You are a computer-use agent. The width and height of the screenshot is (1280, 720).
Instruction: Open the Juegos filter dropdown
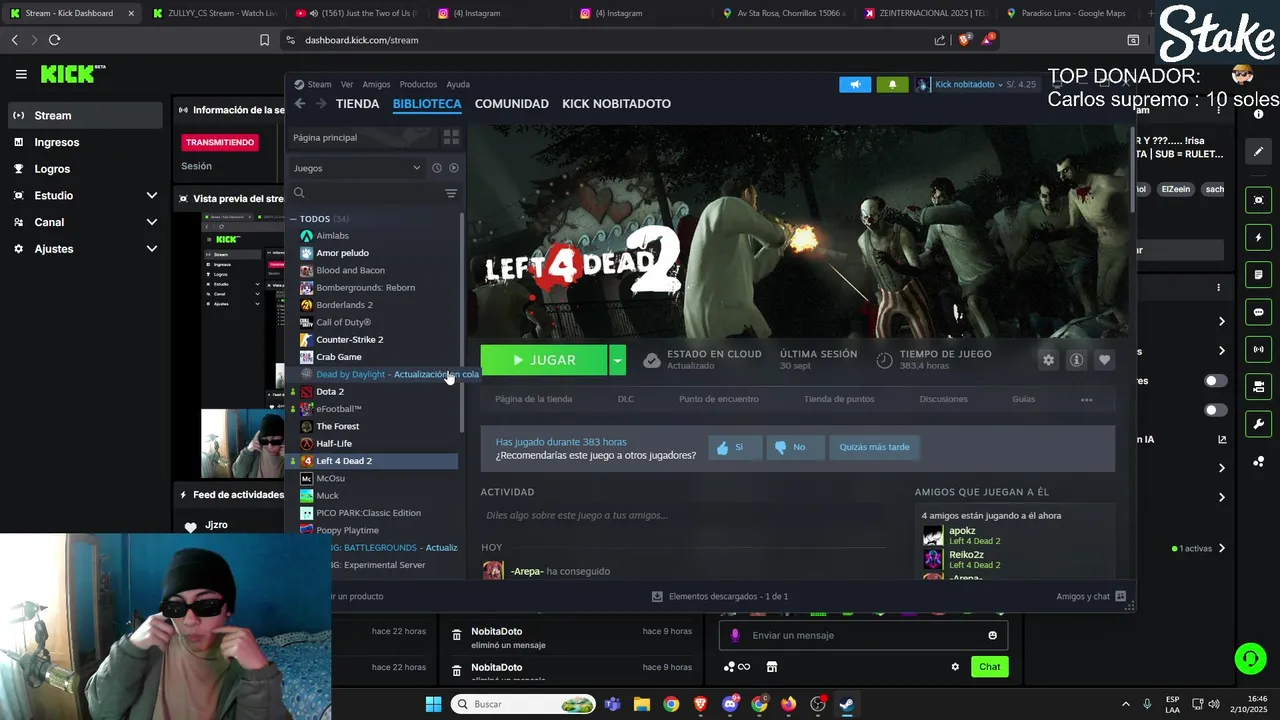[357, 168]
